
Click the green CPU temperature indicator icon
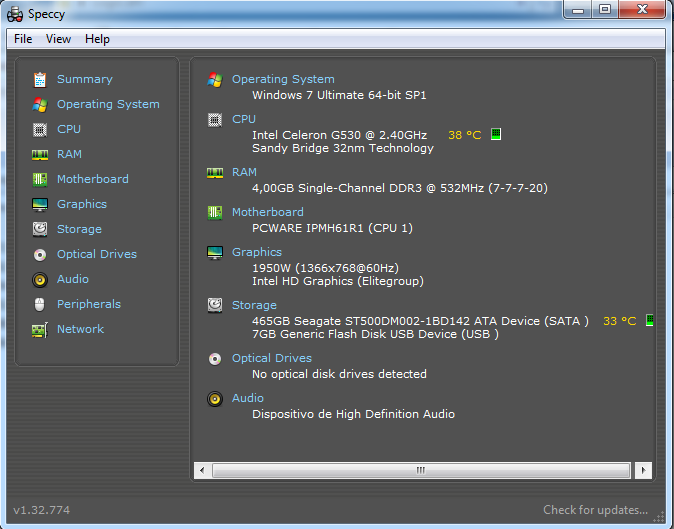[x=496, y=135]
